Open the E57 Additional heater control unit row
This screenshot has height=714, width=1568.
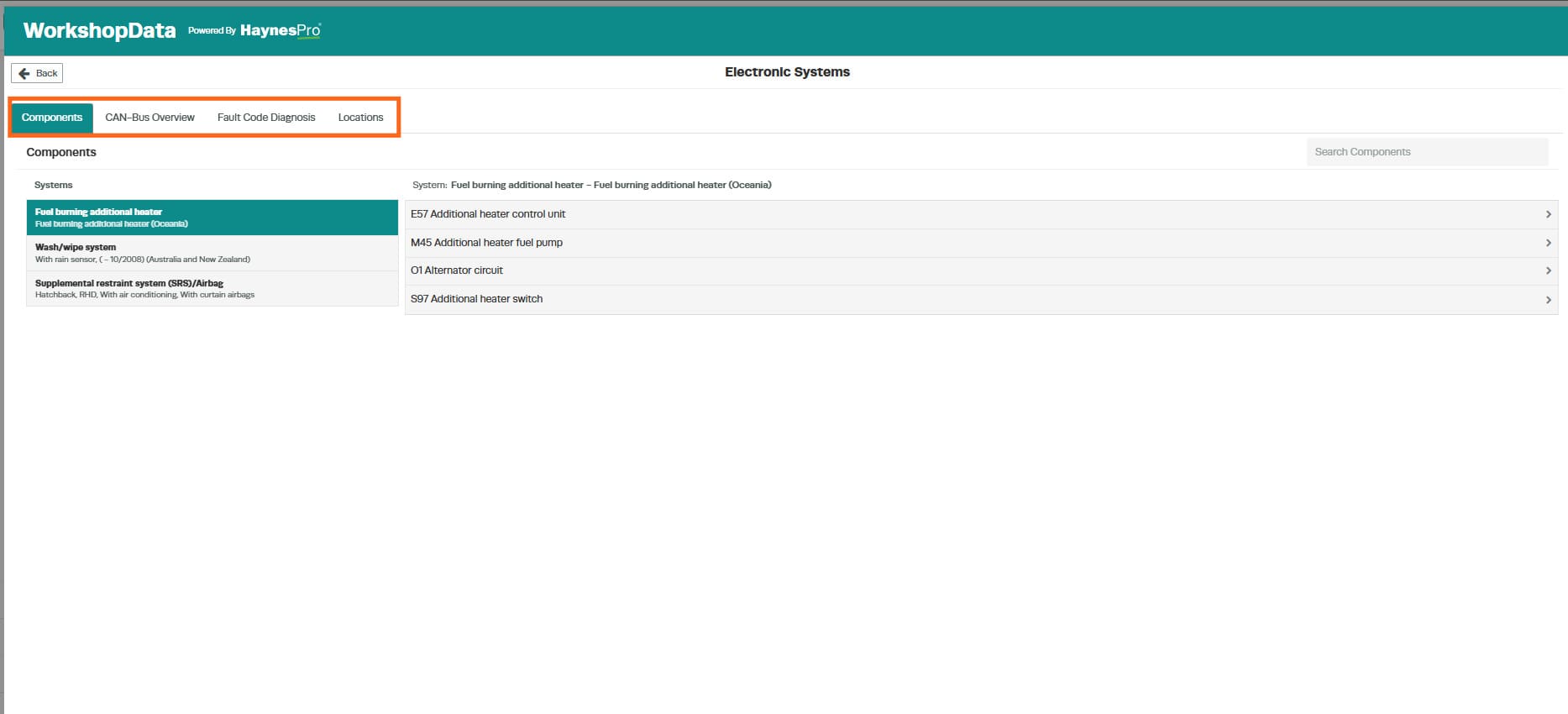[981, 214]
